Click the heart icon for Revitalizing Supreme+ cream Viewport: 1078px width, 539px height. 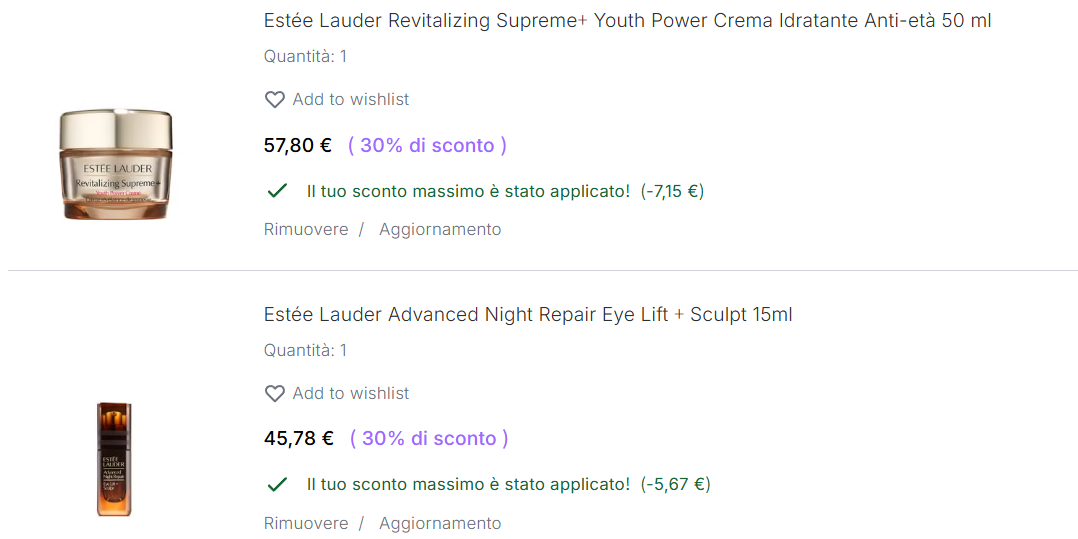tap(274, 100)
